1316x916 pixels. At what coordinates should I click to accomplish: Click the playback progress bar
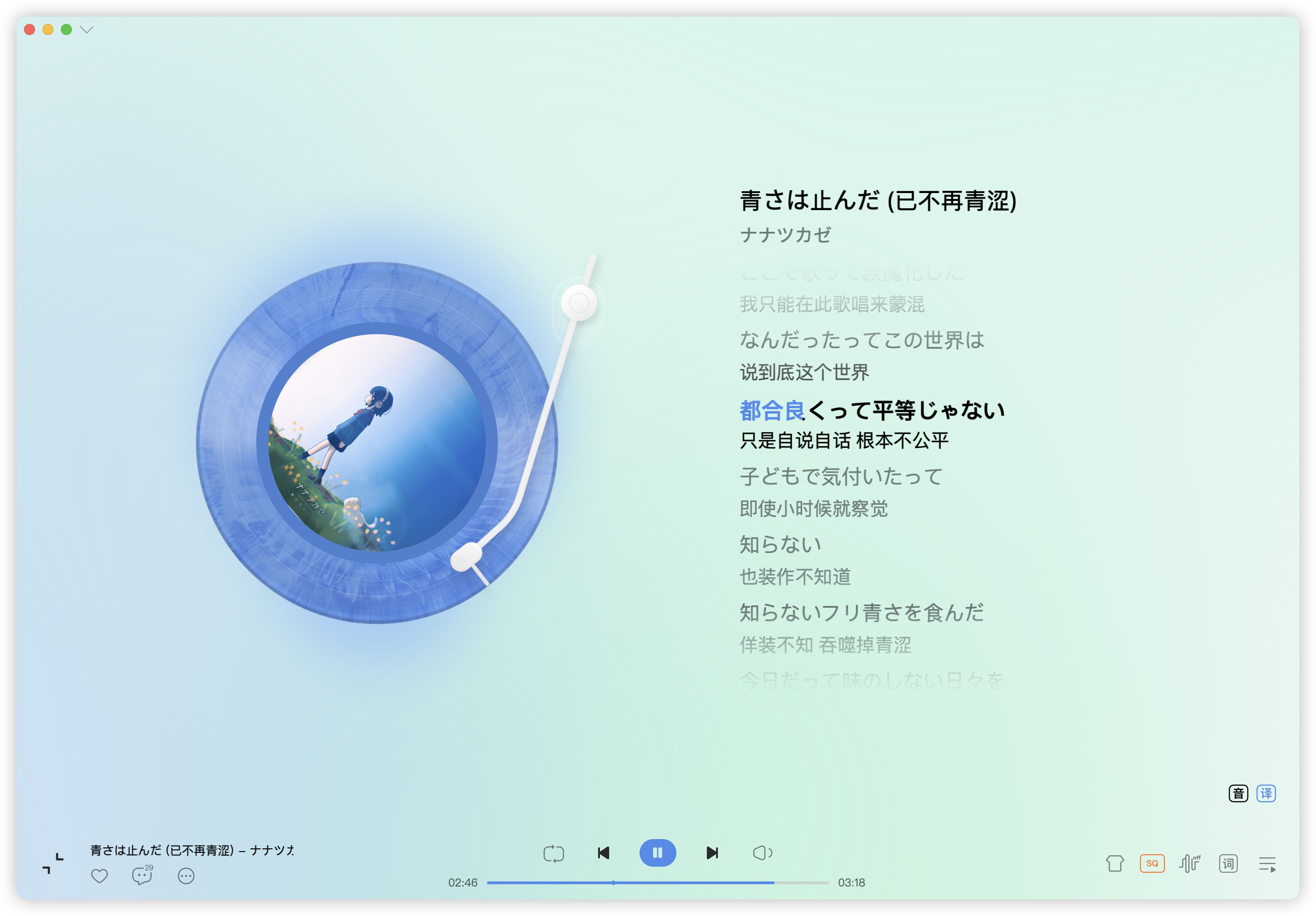tap(658, 883)
